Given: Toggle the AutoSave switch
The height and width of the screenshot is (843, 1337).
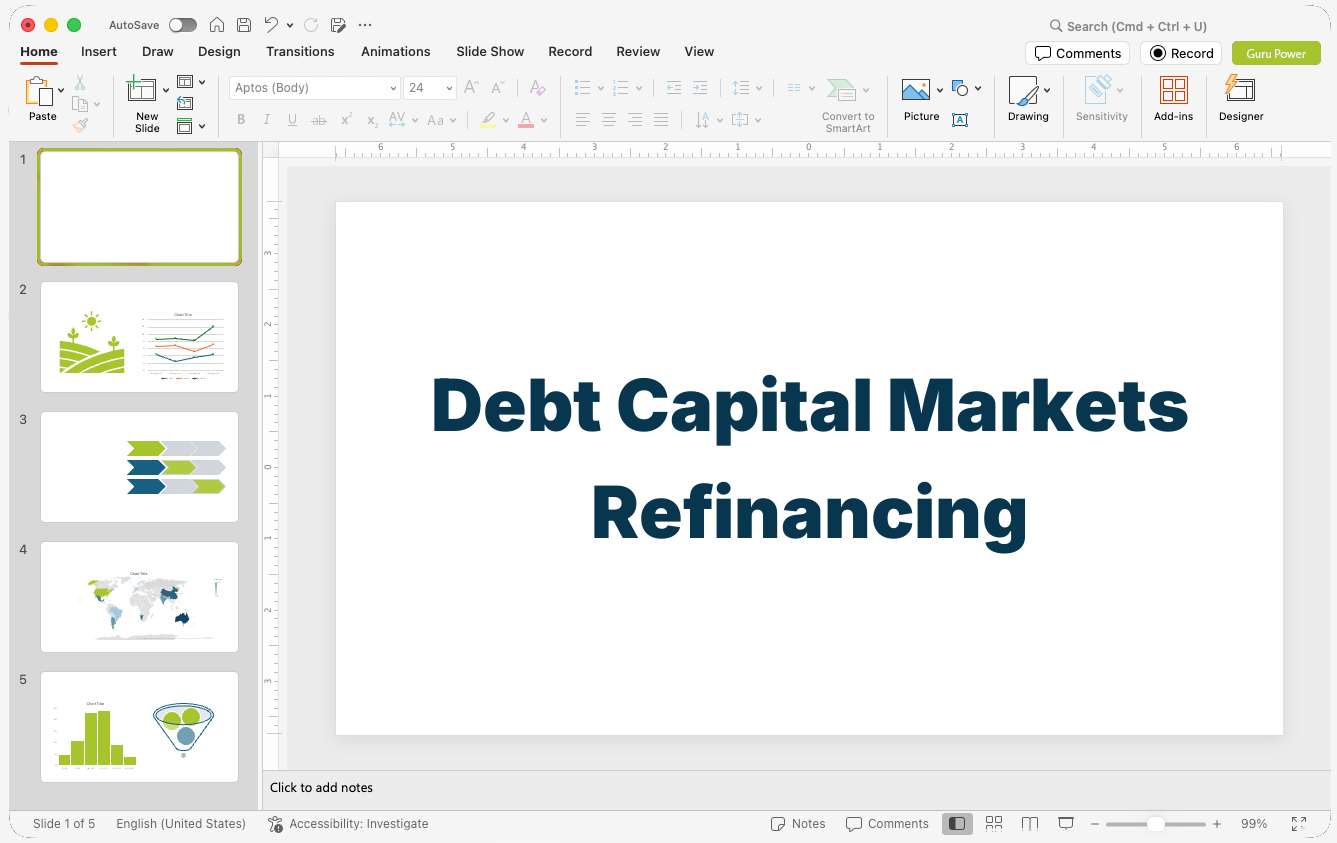Looking at the screenshot, I should [183, 25].
